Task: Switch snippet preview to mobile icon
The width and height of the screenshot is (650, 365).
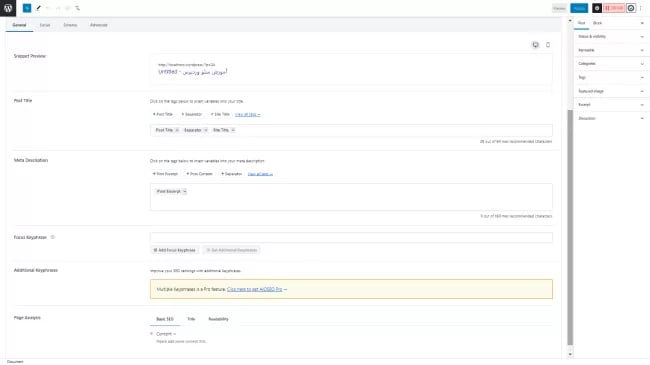Action: point(548,45)
